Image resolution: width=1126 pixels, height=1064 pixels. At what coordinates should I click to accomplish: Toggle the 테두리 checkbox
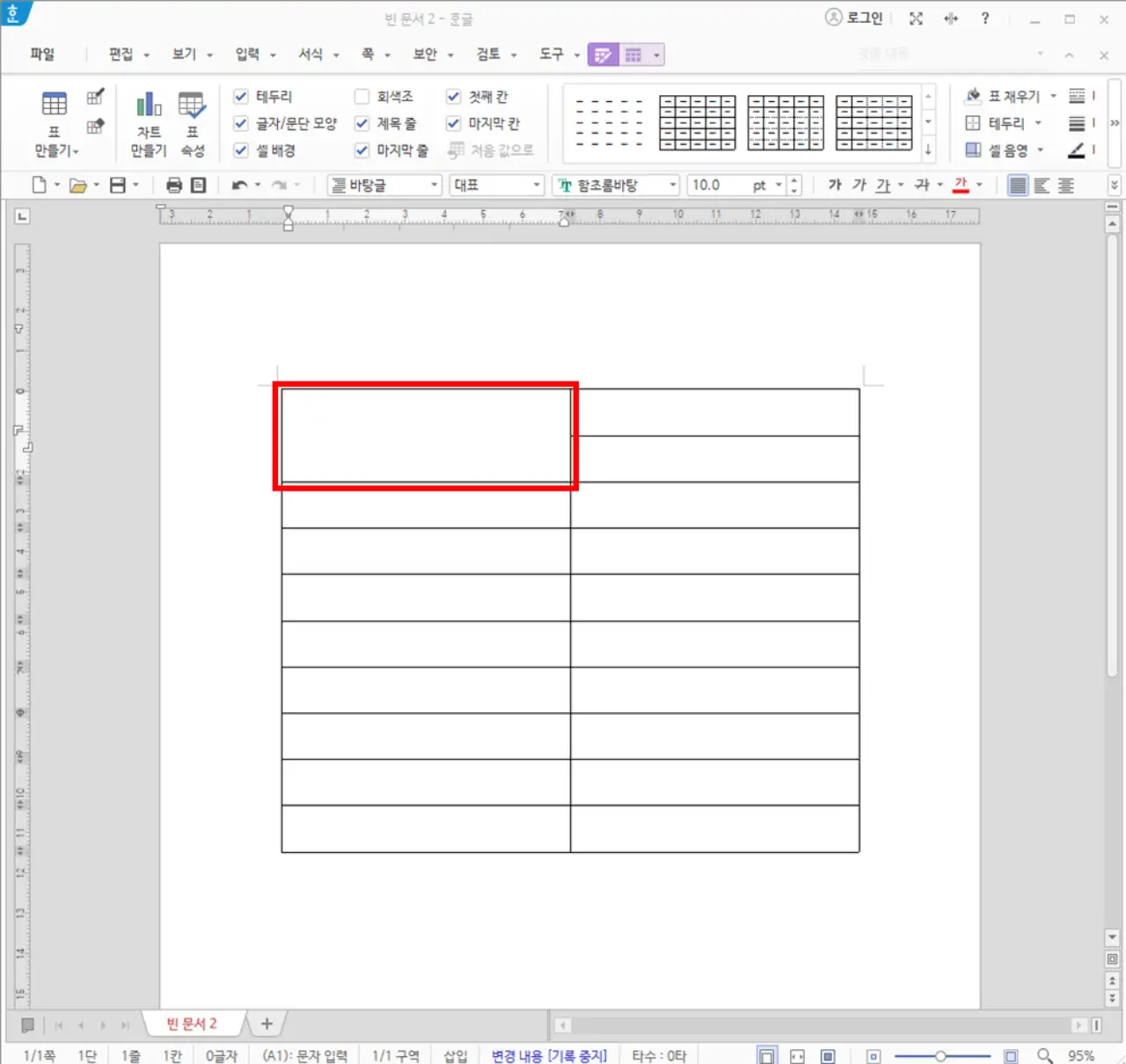pos(240,97)
